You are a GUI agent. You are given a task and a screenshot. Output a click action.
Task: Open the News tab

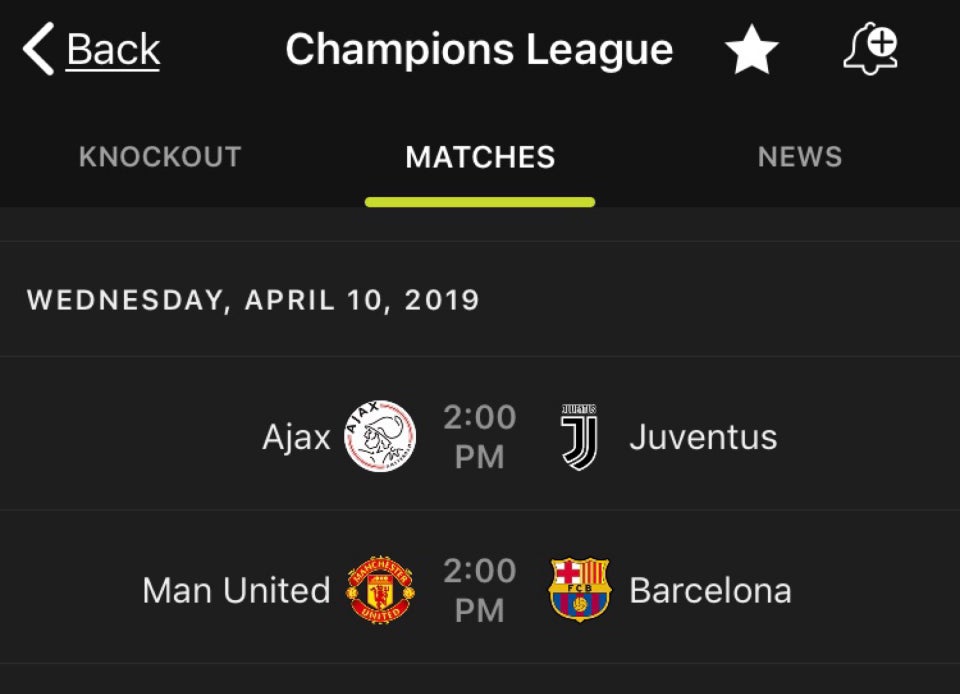tap(800, 157)
